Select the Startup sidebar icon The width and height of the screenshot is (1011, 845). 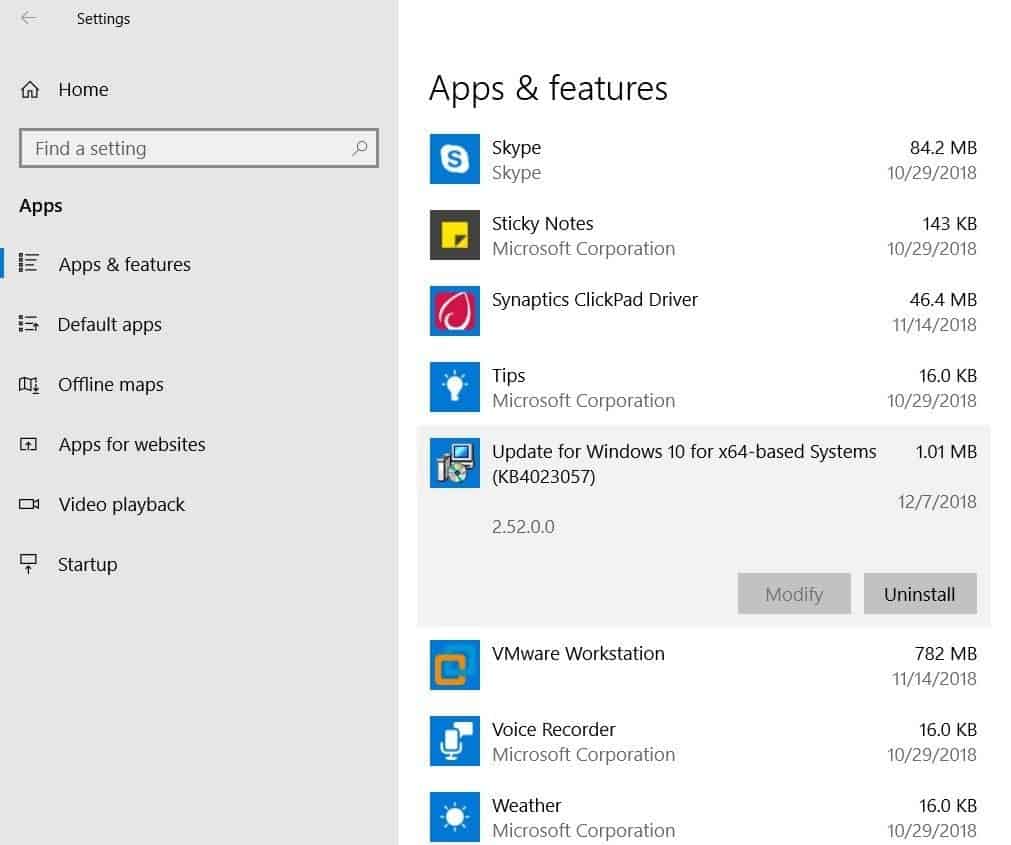pyautogui.click(x=28, y=563)
